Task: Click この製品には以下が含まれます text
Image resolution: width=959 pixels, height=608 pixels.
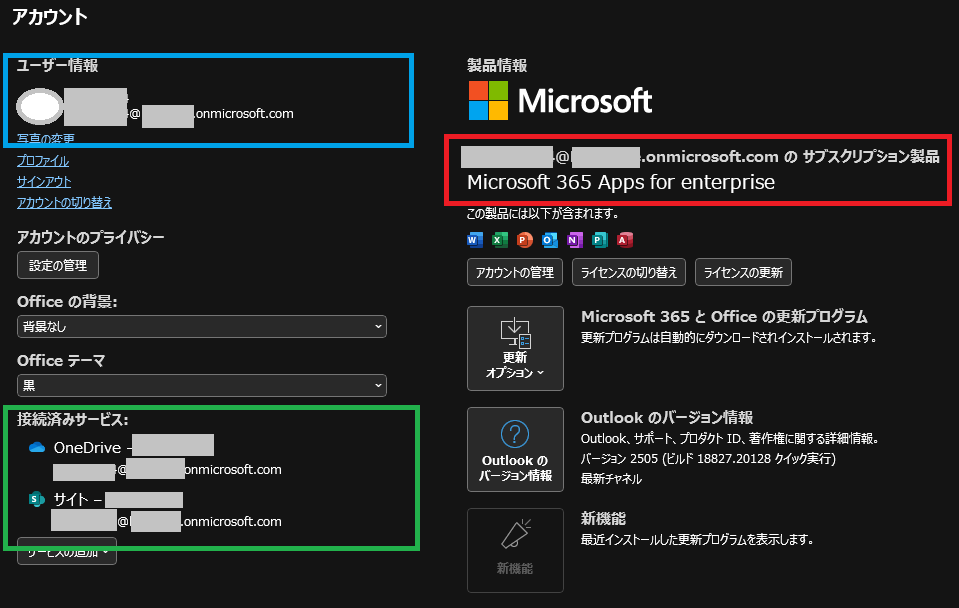Action: point(542,213)
